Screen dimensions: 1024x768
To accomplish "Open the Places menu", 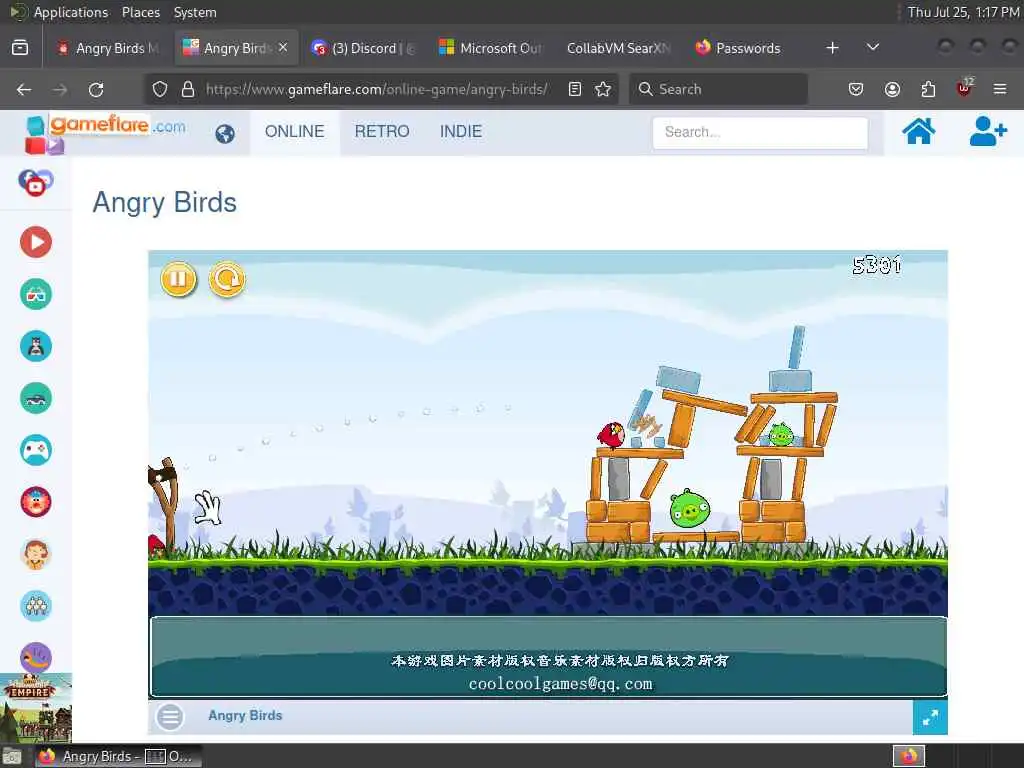I will point(140,12).
